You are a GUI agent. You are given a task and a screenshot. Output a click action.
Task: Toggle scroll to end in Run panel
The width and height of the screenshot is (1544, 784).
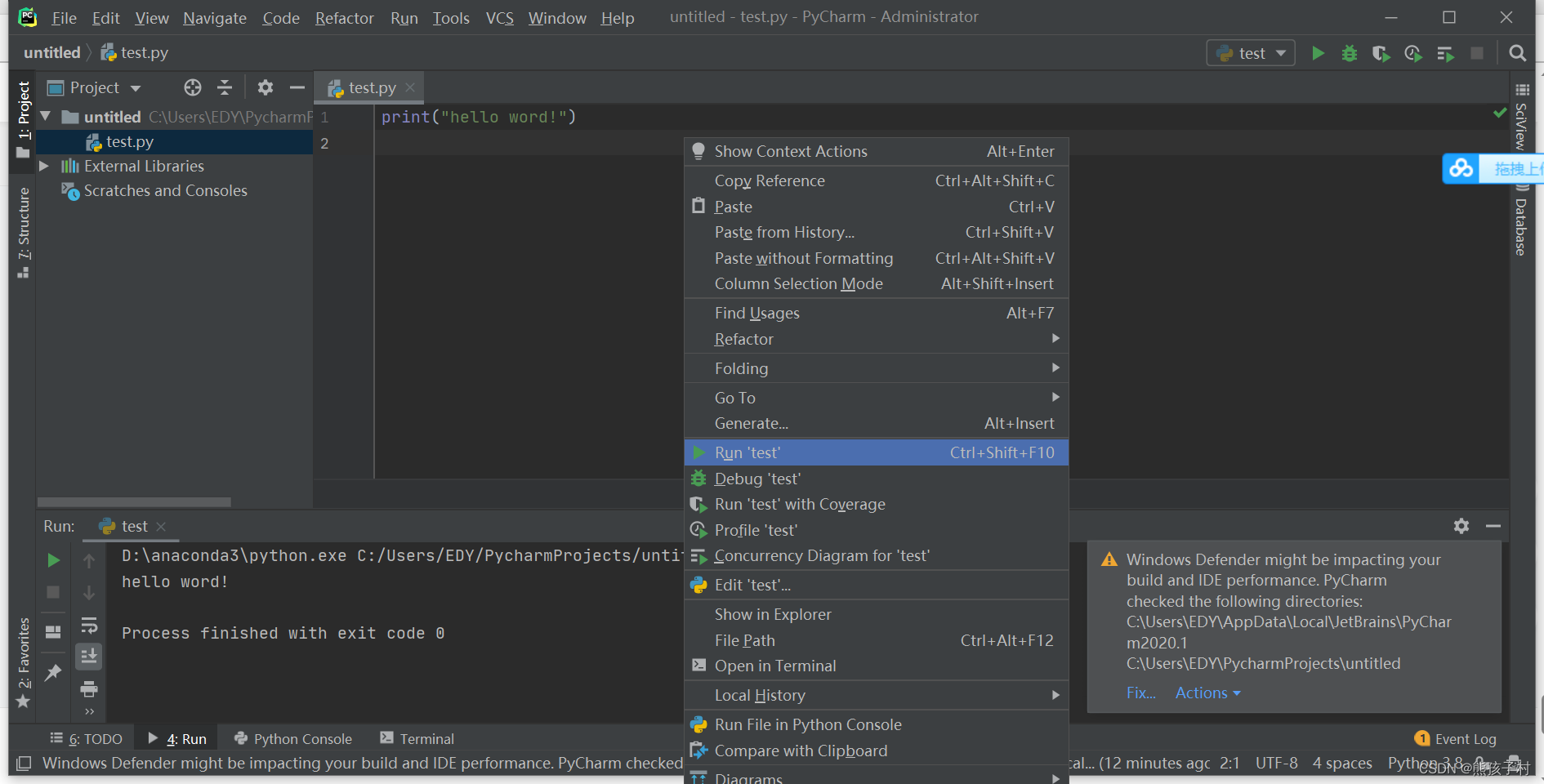click(89, 656)
